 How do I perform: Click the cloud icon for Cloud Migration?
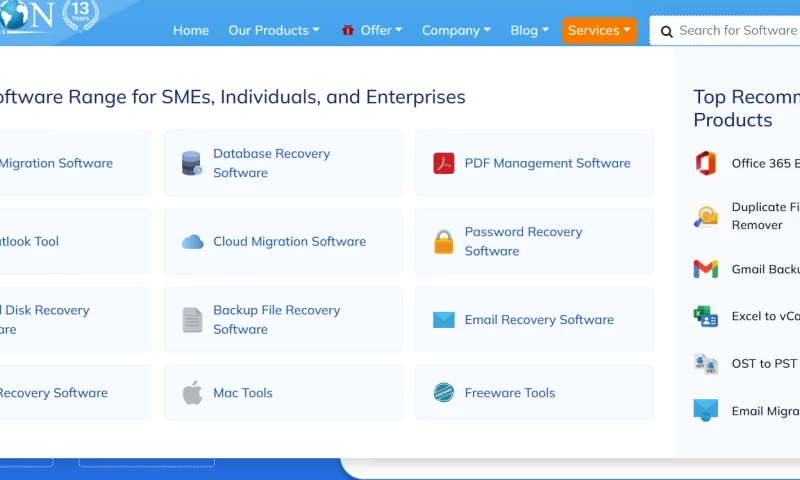click(x=192, y=242)
